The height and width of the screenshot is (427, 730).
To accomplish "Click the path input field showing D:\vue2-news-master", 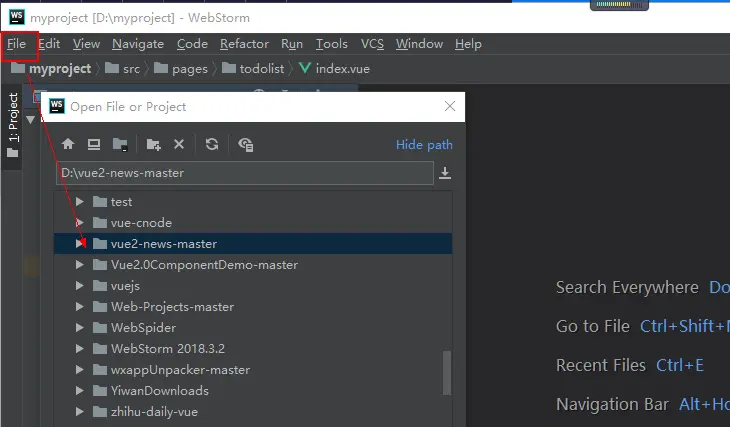I will [245, 173].
